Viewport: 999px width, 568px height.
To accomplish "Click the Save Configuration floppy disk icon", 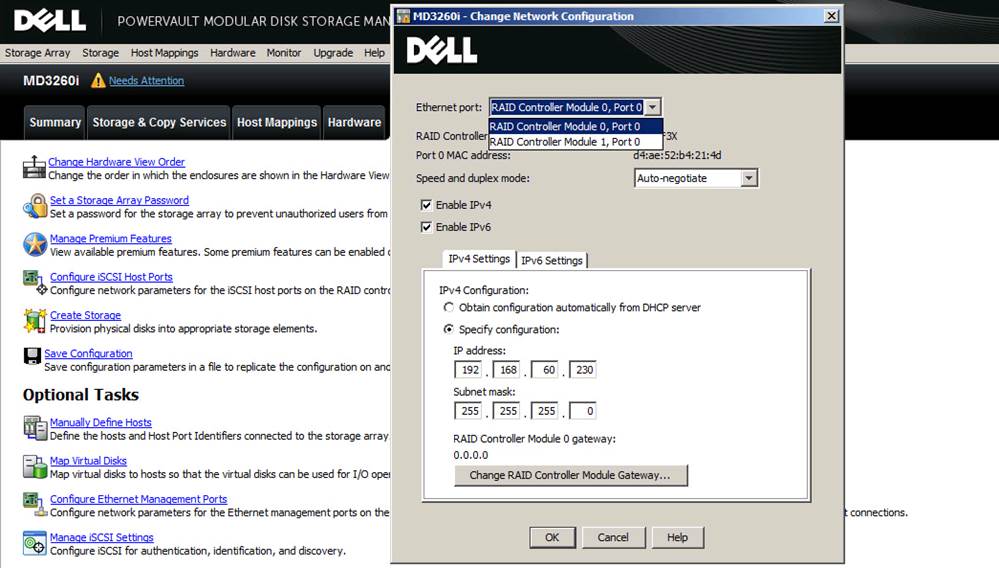I will click(x=32, y=356).
